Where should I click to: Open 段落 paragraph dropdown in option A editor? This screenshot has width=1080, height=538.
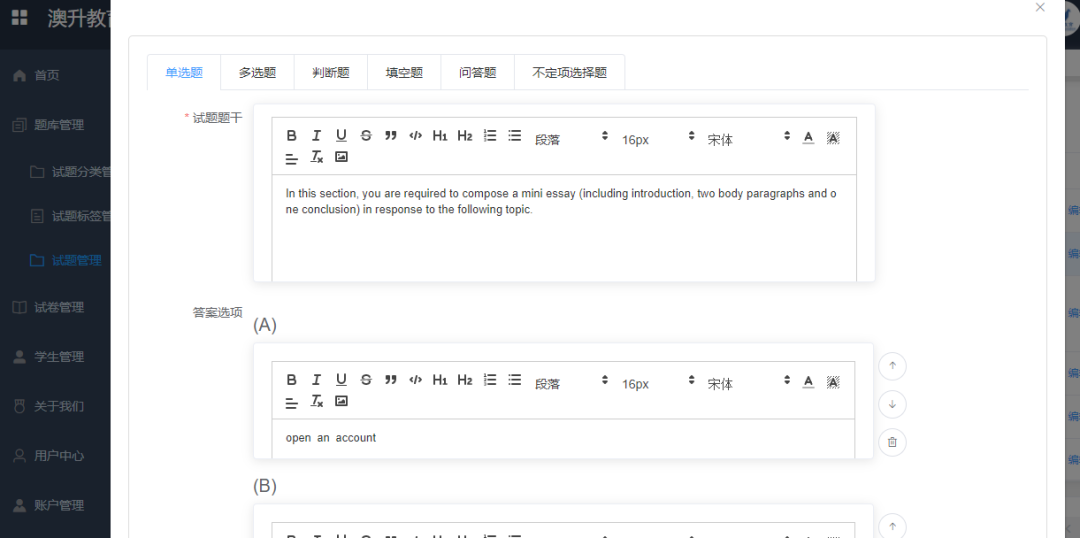[571, 383]
